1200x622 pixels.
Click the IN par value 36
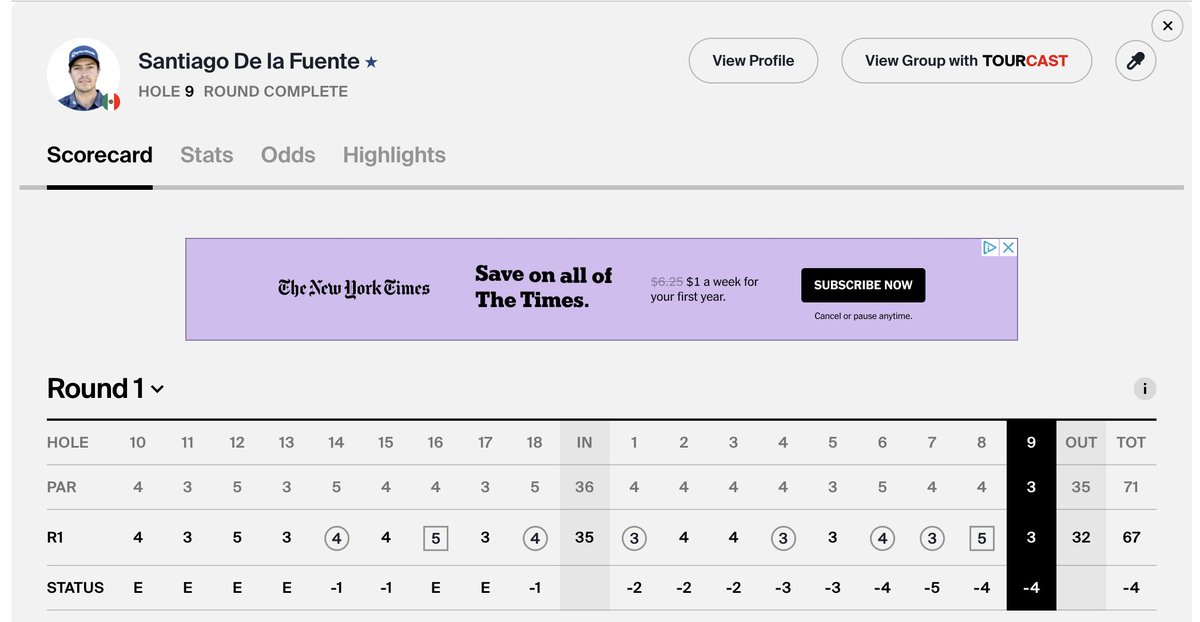[x=584, y=488]
